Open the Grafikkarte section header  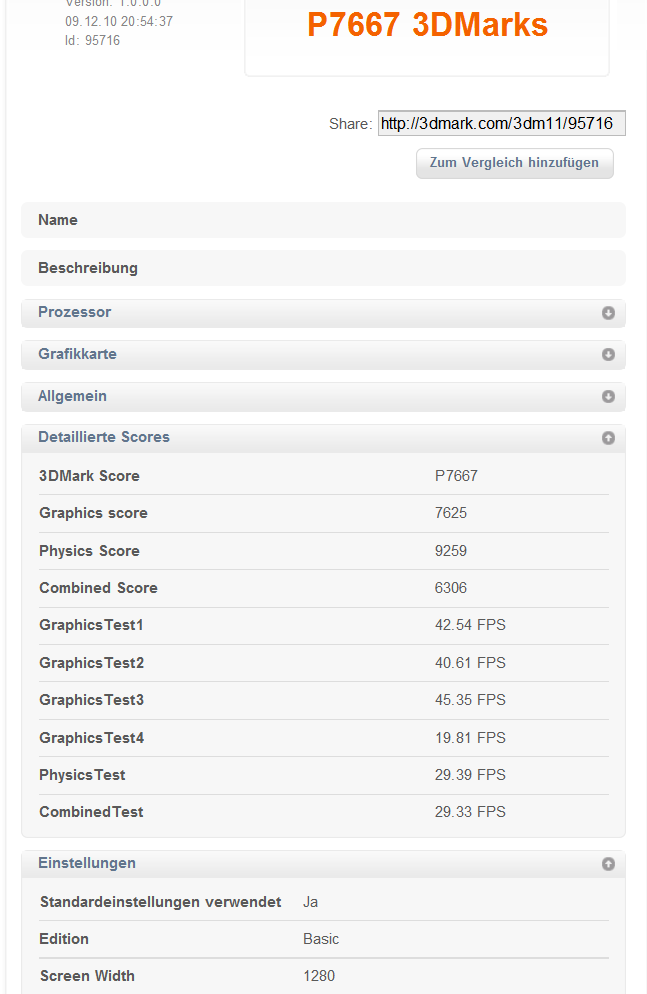(x=323, y=354)
